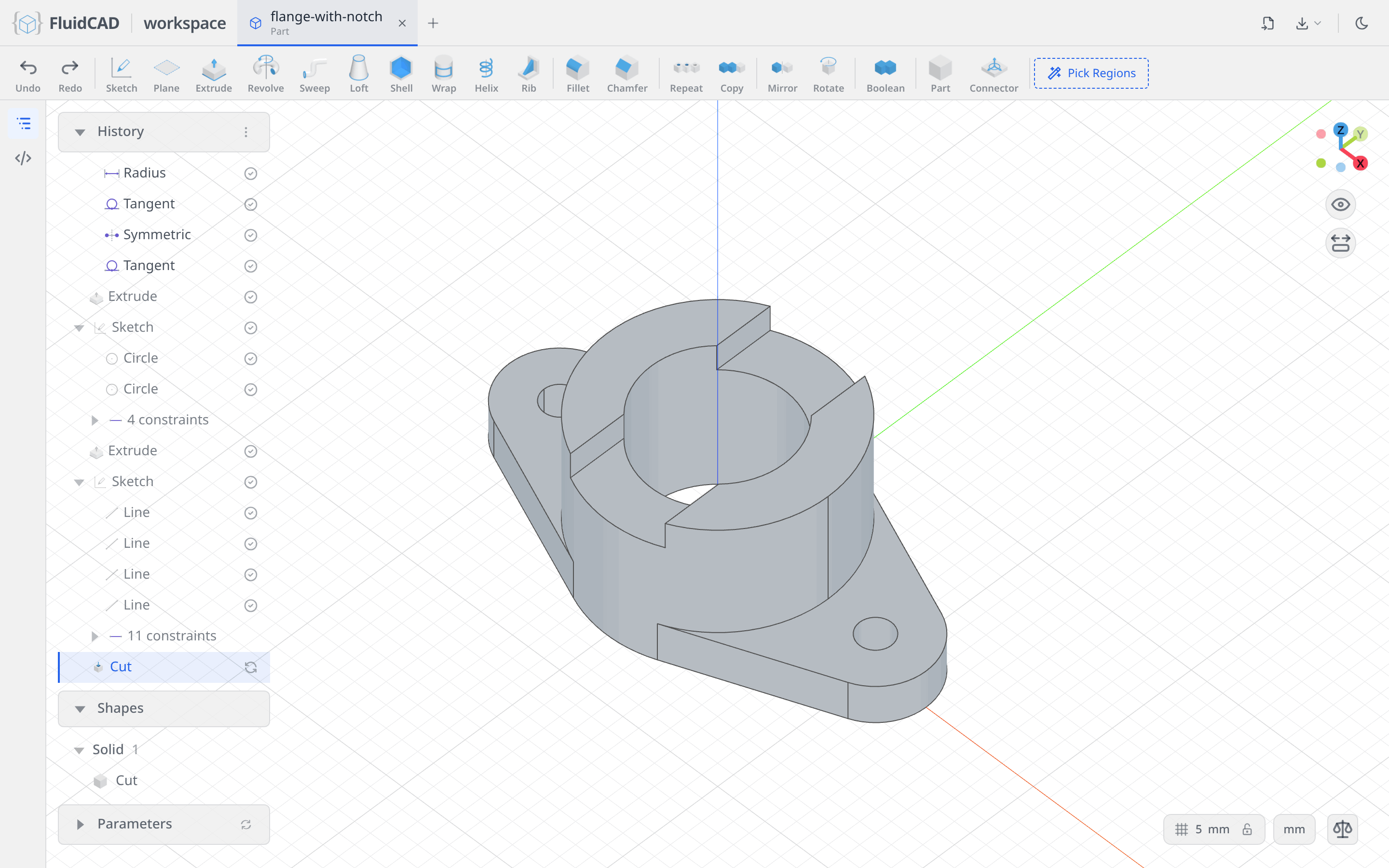Expand the Parameters panel
Image resolution: width=1389 pixels, height=868 pixels.
[x=80, y=825]
